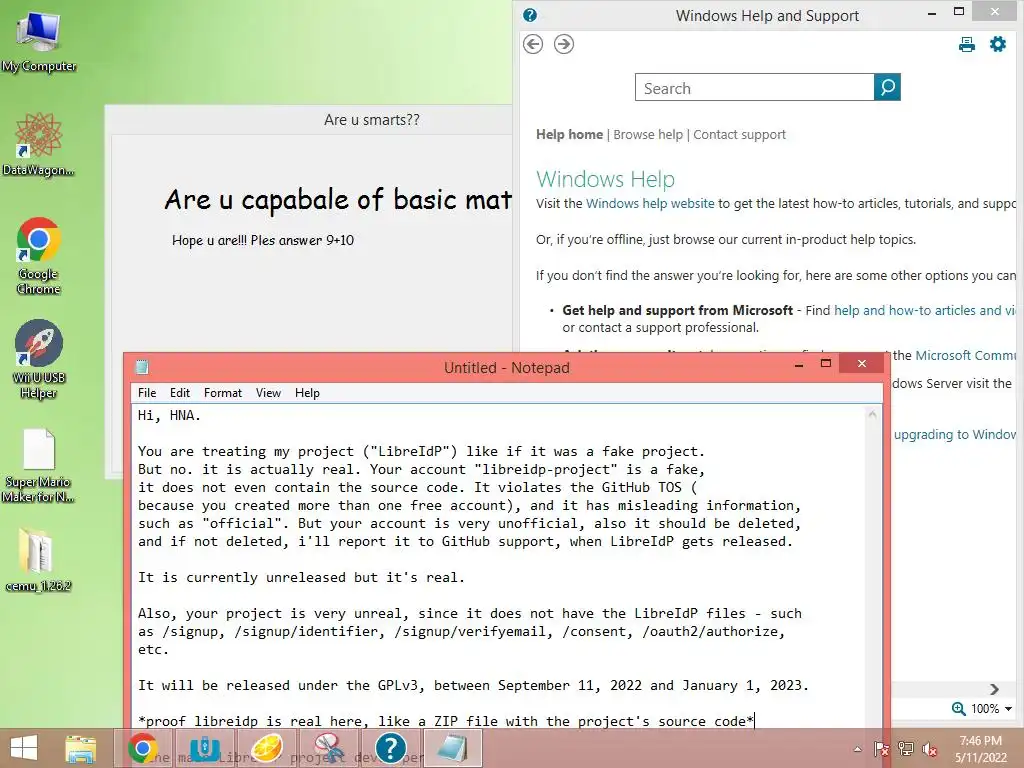
Task: Open the Notepad Format menu
Action: pos(223,393)
